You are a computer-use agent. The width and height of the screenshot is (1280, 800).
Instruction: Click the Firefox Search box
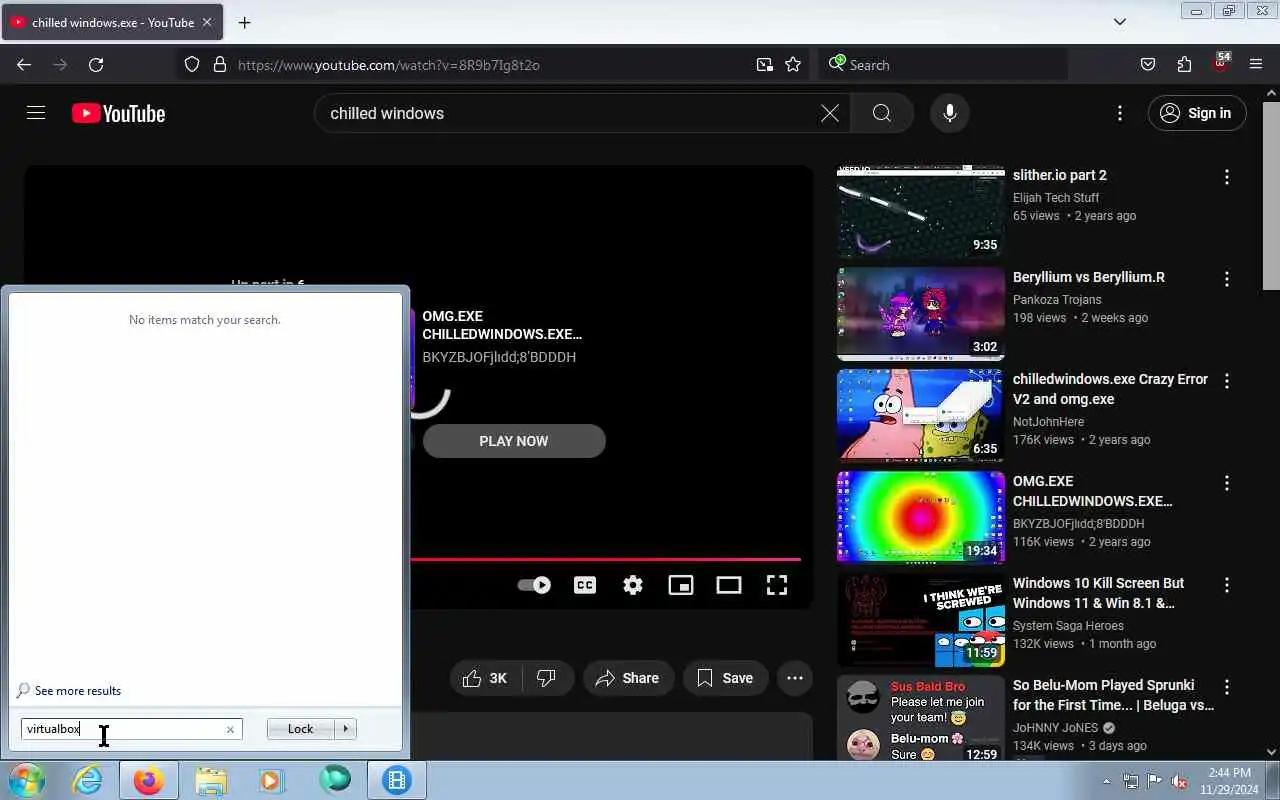pyautogui.click(x=943, y=65)
